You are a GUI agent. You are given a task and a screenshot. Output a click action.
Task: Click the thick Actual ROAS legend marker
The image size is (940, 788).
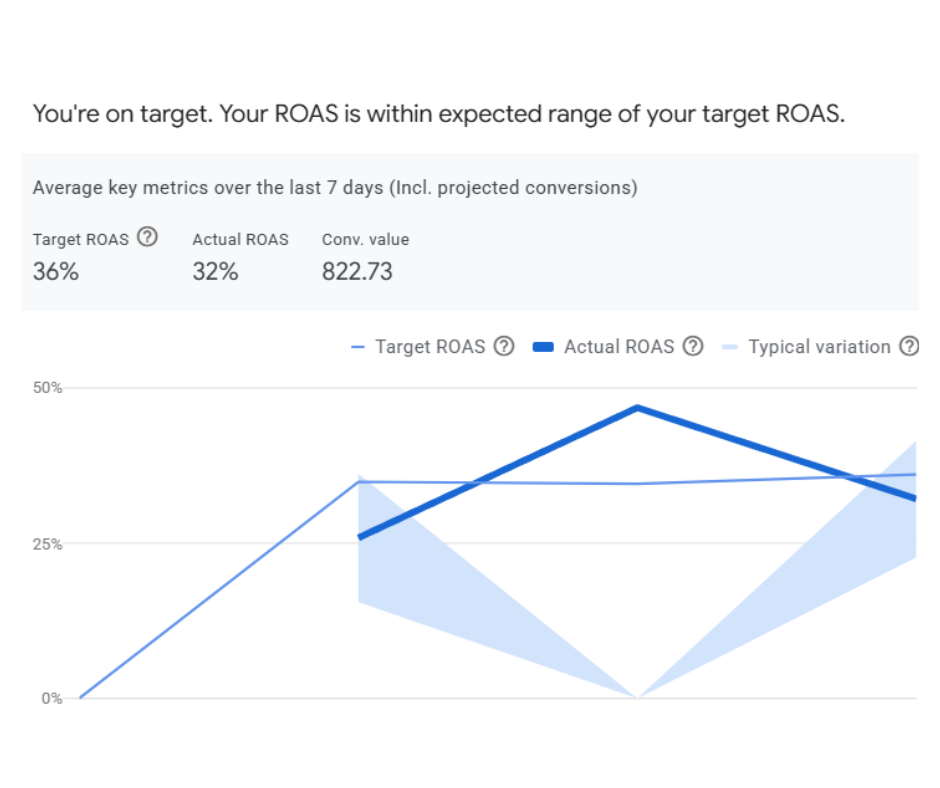point(543,347)
